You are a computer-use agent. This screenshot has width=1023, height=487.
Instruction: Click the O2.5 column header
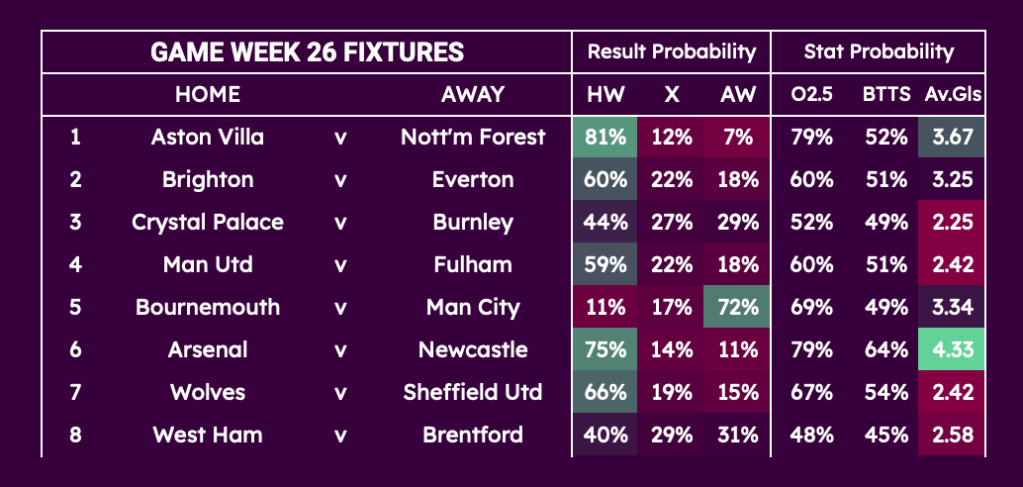pos(811,95)
